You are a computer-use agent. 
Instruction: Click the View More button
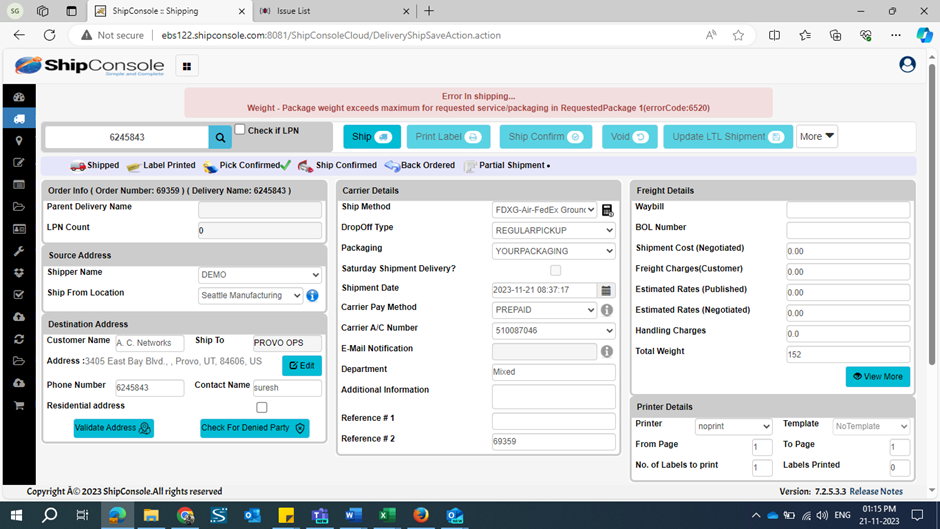pyautogui.click(x=878, y=377)
